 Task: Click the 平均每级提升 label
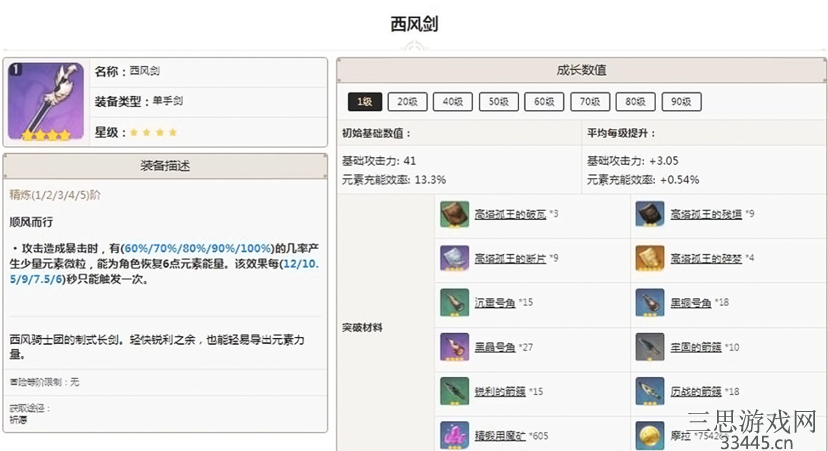pos(621,133)
